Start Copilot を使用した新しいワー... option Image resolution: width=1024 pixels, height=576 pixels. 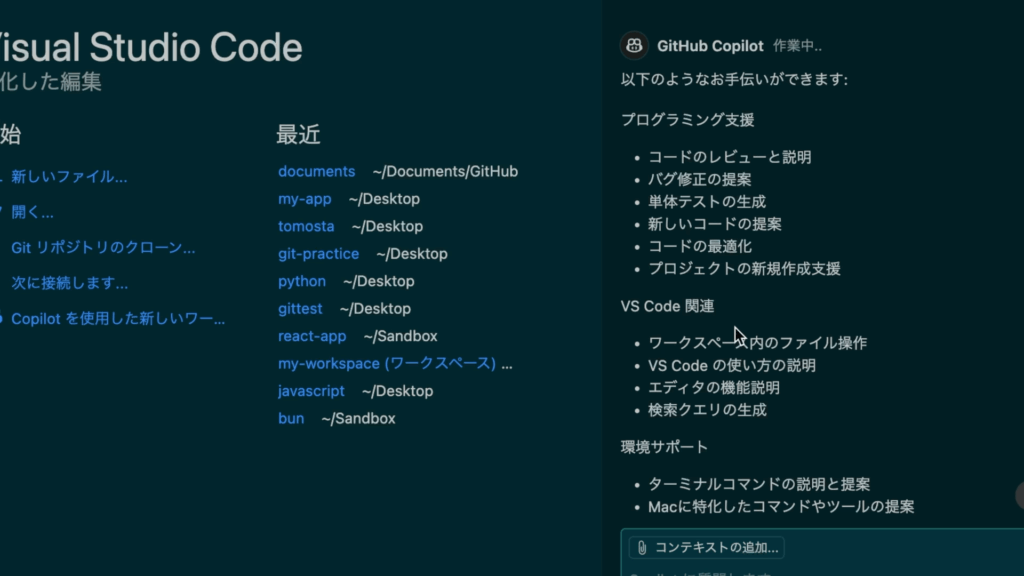coord(117,319)
